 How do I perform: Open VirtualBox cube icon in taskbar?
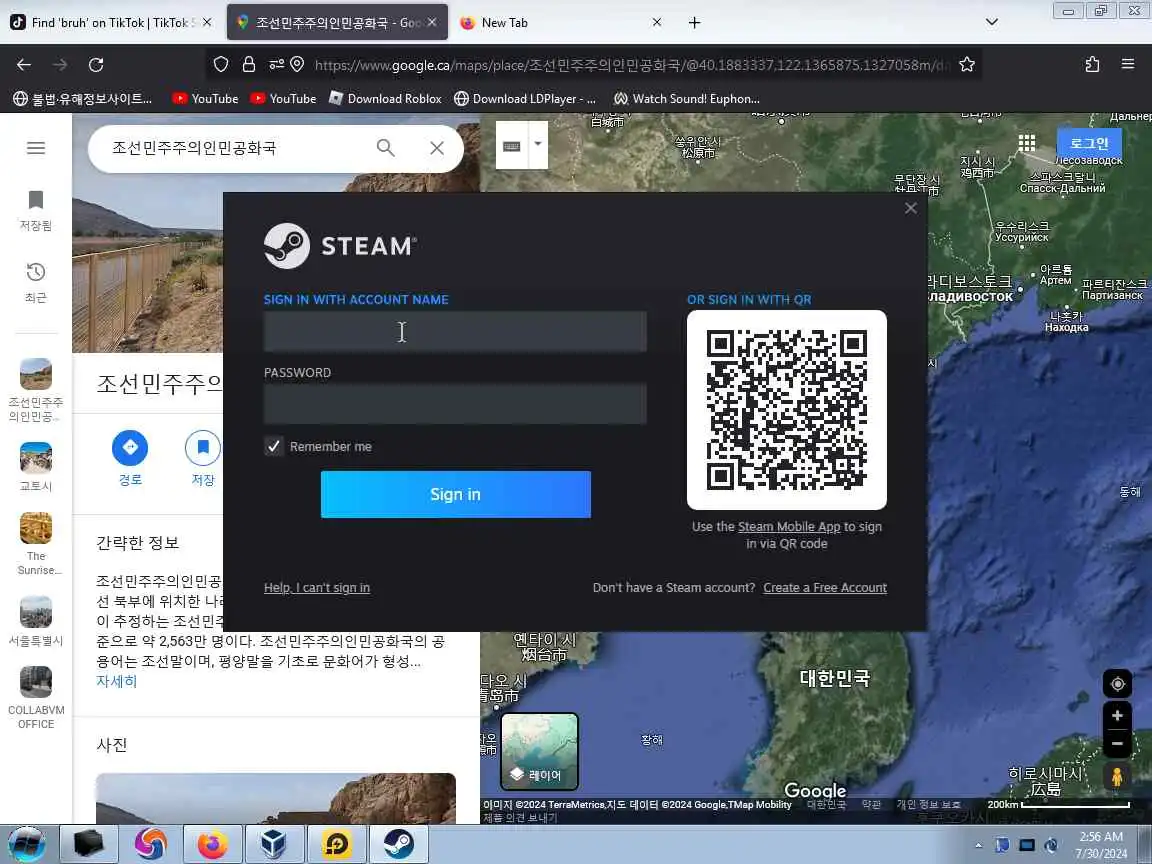pos(274,844)
